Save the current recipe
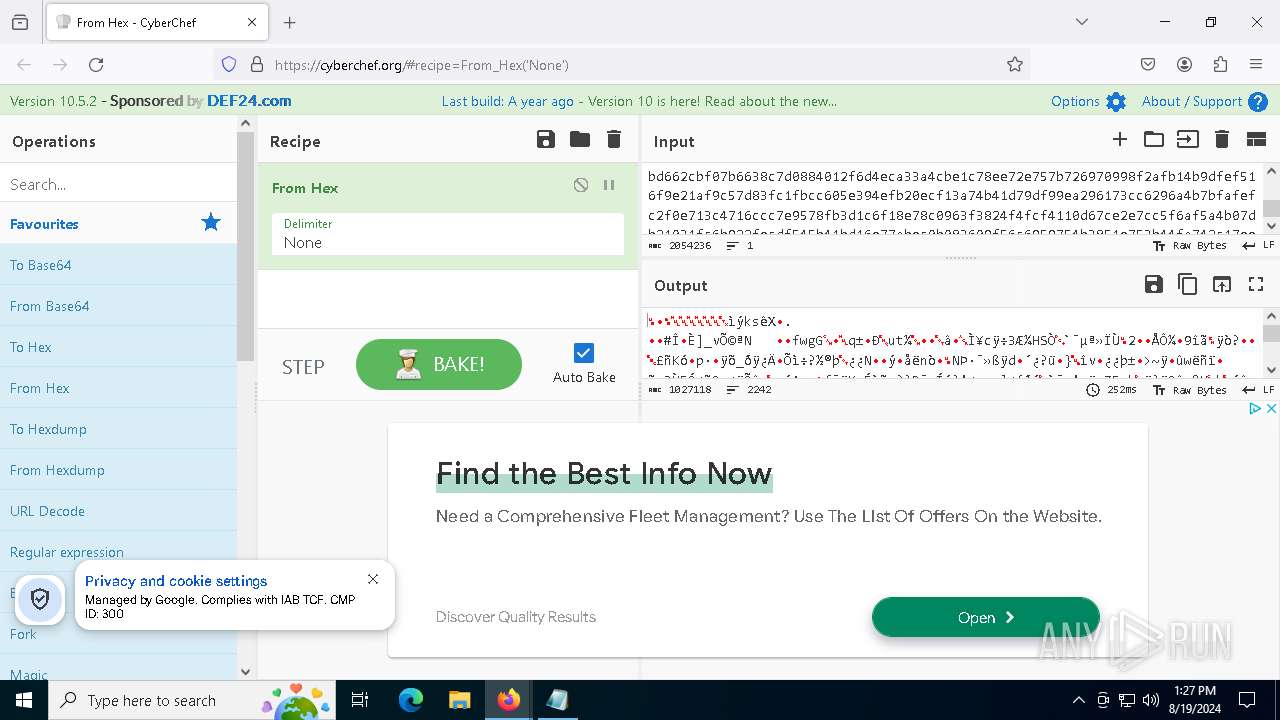This screenshot has width=1280, height=720. click(546, 140)
